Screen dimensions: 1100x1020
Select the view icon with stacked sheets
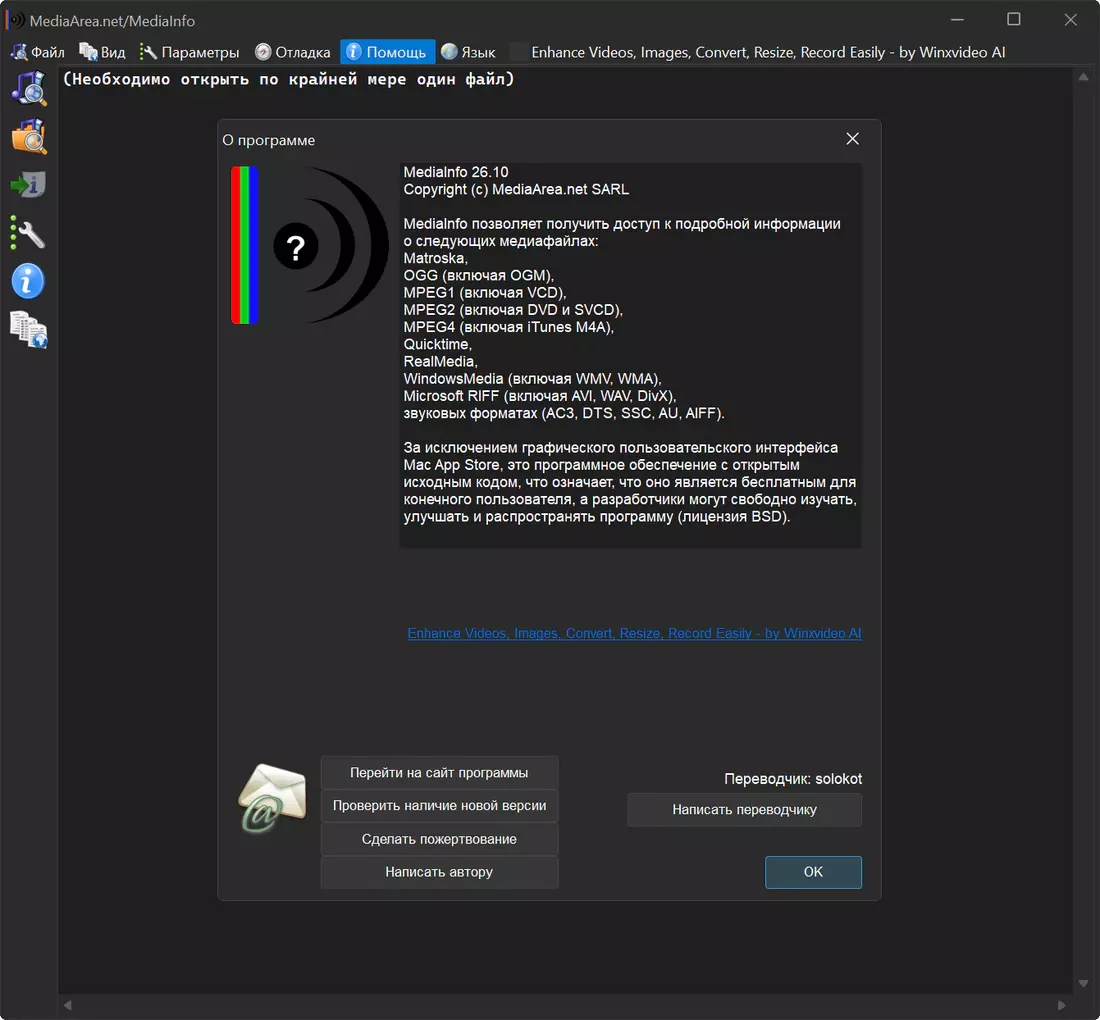[x=29, y=330]
